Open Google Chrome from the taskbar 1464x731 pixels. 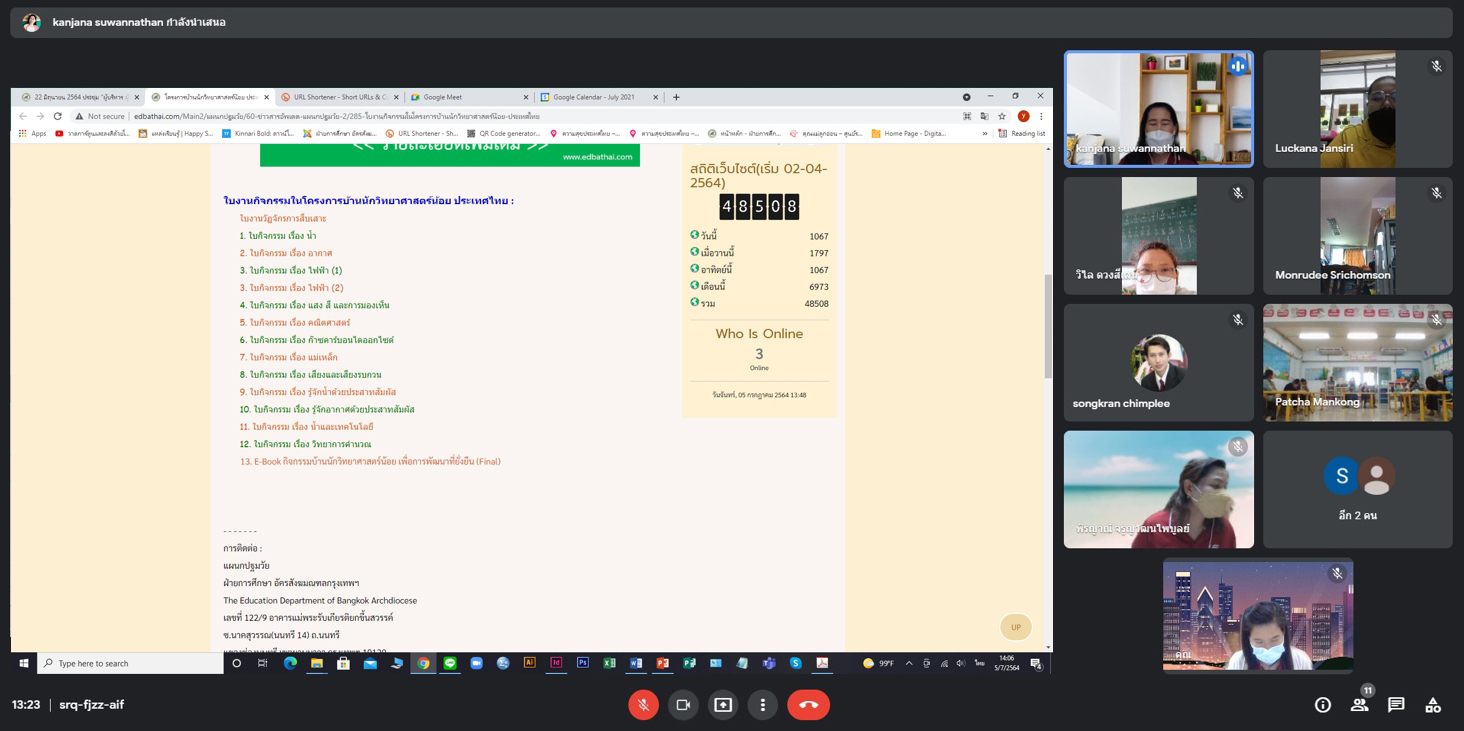pyautogui.click(x=423, y=663)
